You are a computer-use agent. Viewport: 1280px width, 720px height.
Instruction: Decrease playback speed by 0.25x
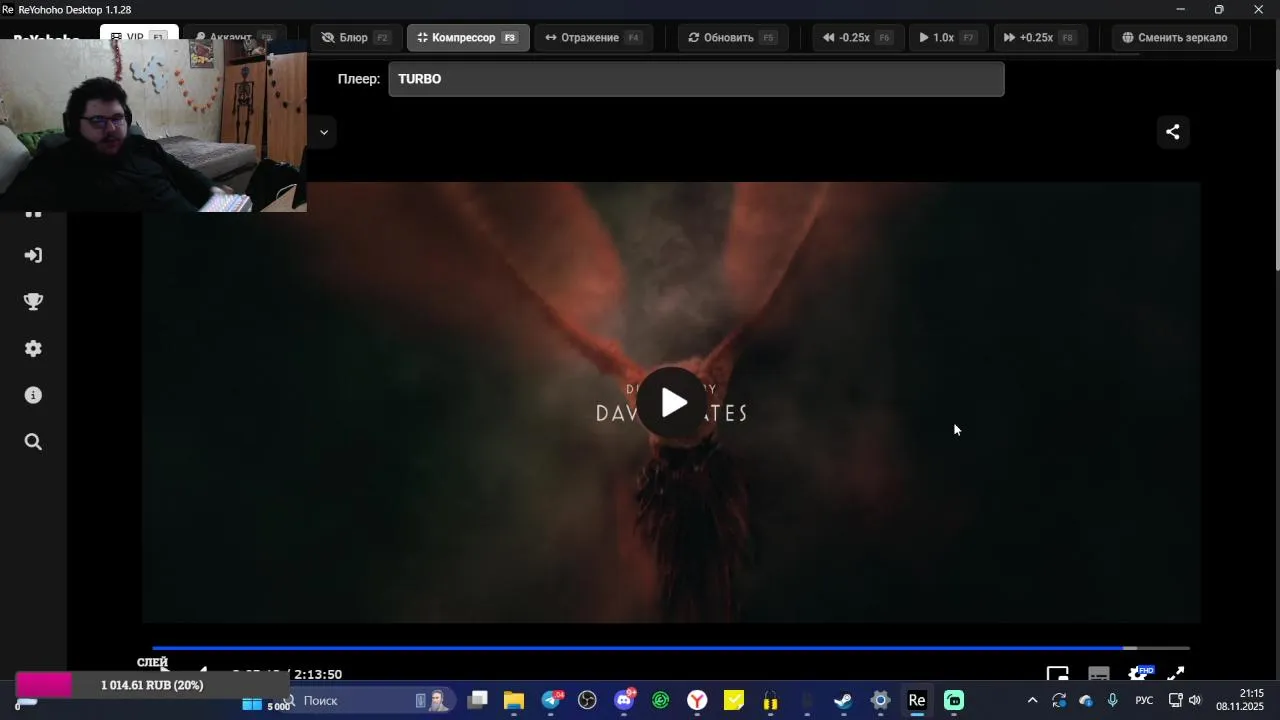point(858,38)
